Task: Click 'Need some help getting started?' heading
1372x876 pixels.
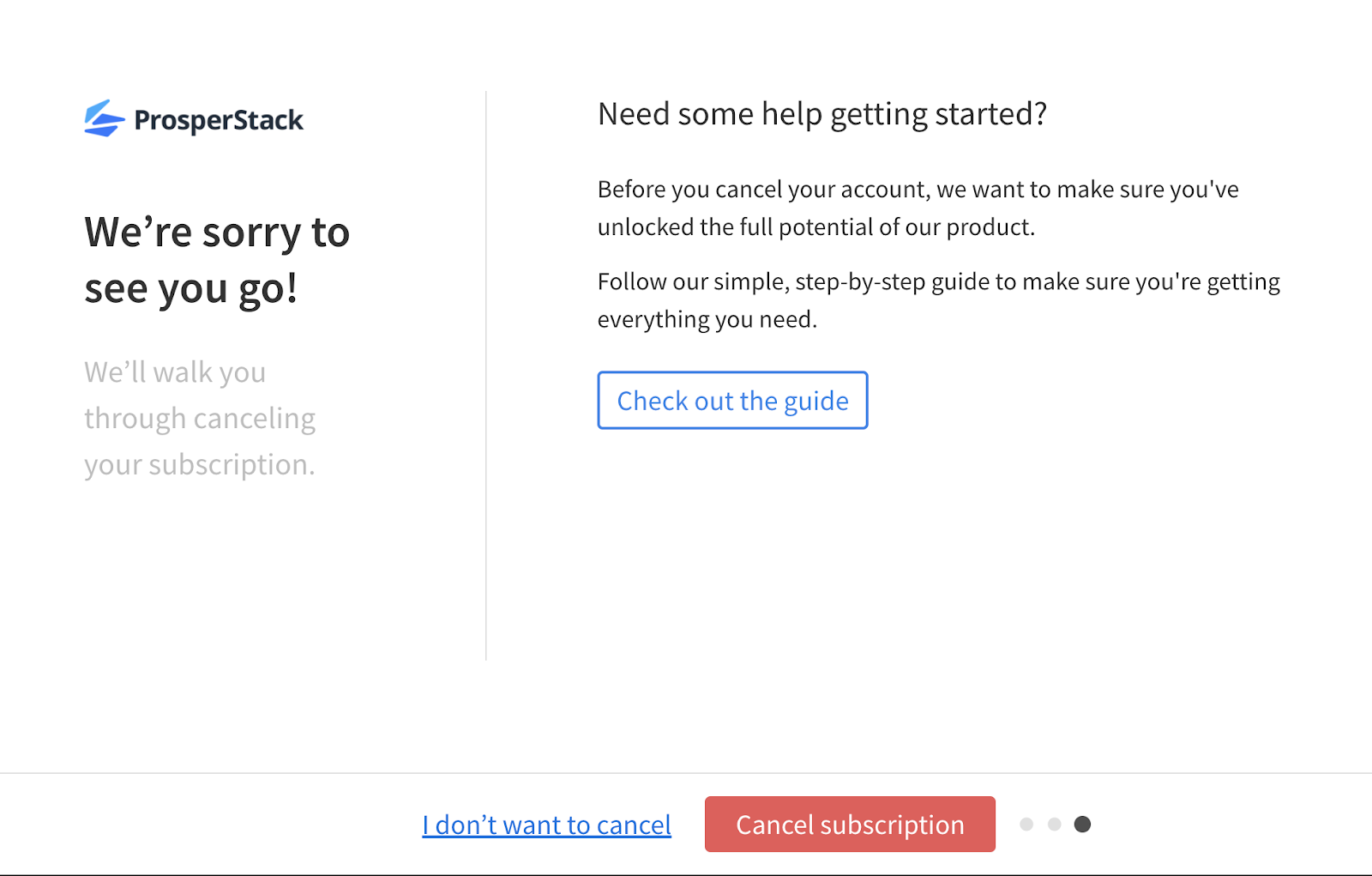Action: [821, 114]
